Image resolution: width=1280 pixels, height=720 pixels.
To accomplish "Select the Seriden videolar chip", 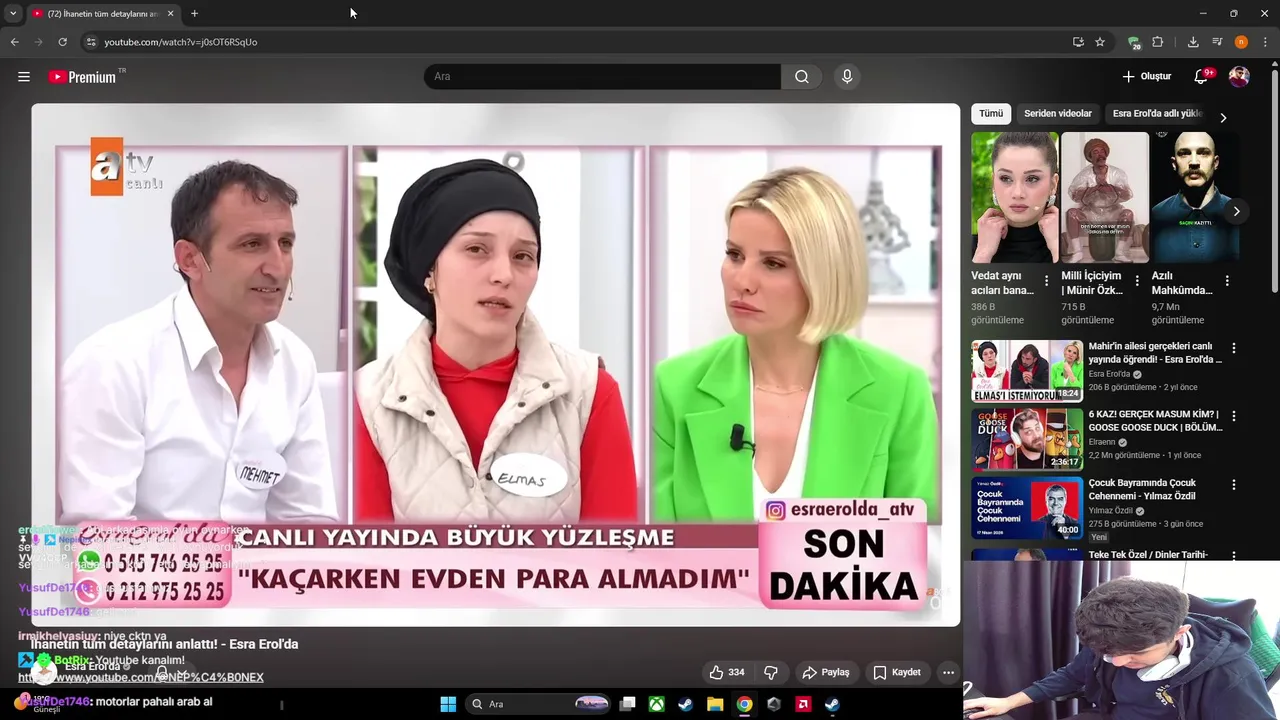I will (x=1058, y=114).
